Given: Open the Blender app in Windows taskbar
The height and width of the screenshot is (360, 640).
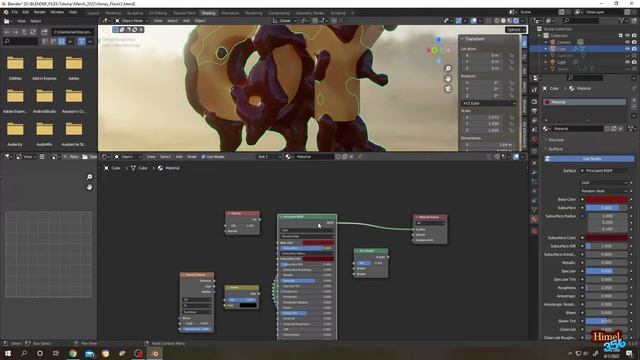Looking at the screenshot, I should [x=155, y=353].
